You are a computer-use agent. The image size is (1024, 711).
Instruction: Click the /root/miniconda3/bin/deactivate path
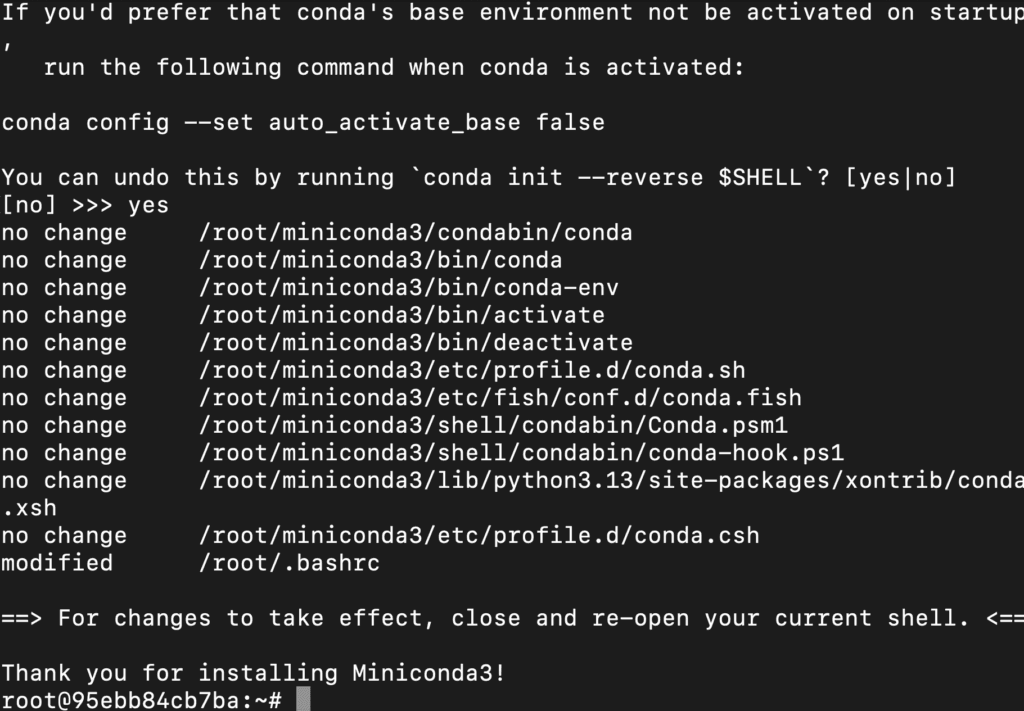click(x=415, y=342)
